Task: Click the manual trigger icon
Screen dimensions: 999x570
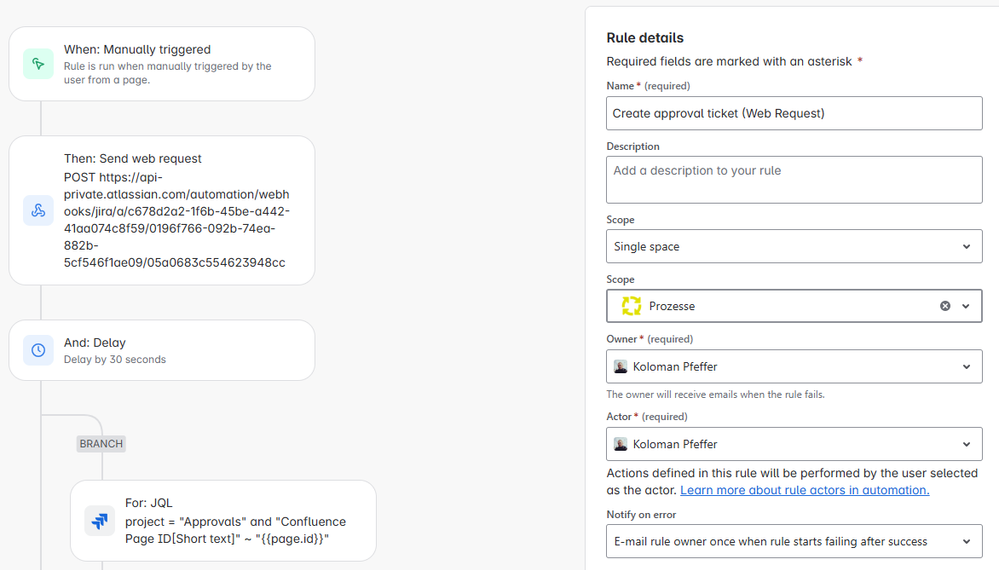Action: 38,64
